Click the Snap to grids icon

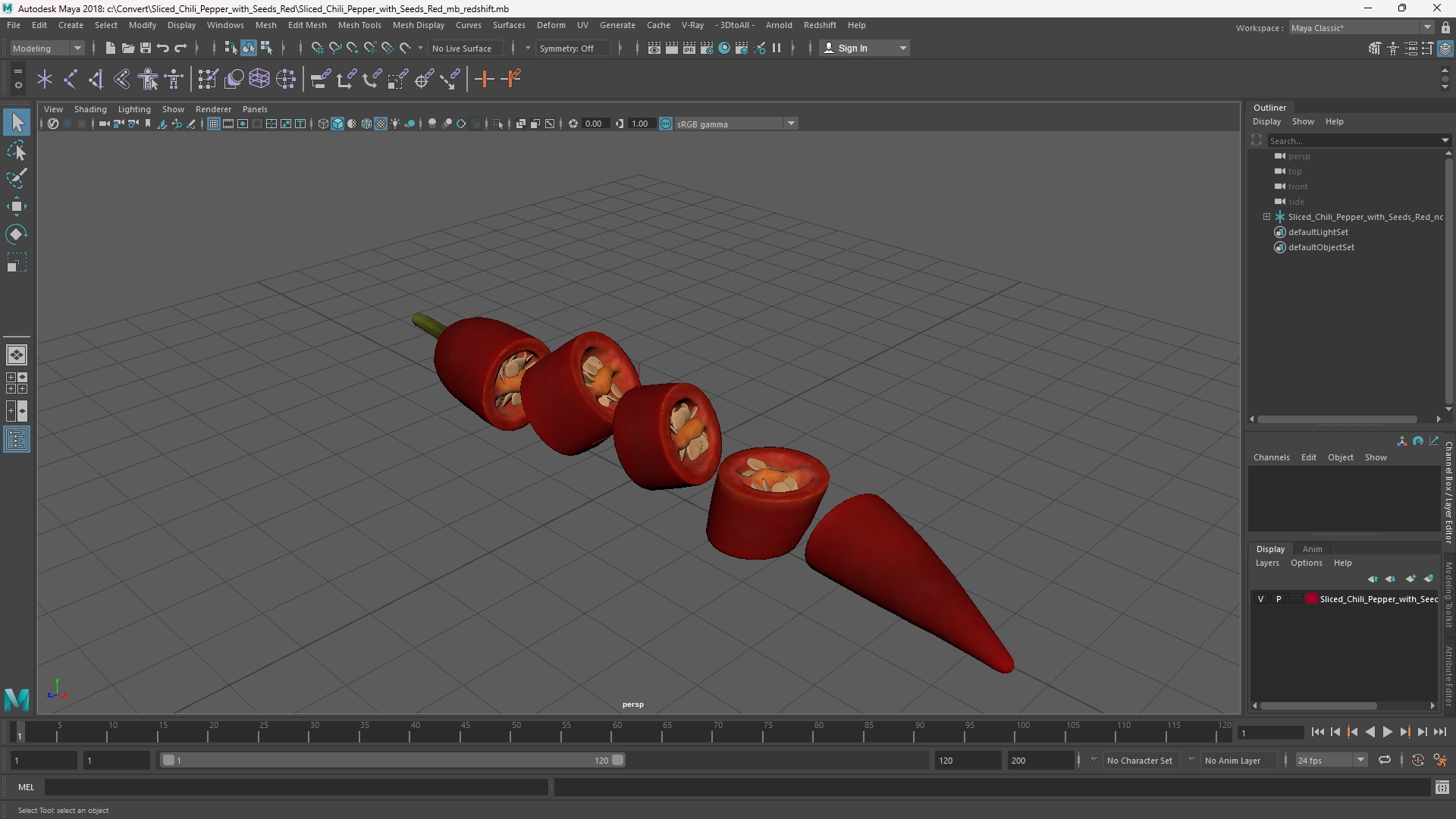(317, 49)
